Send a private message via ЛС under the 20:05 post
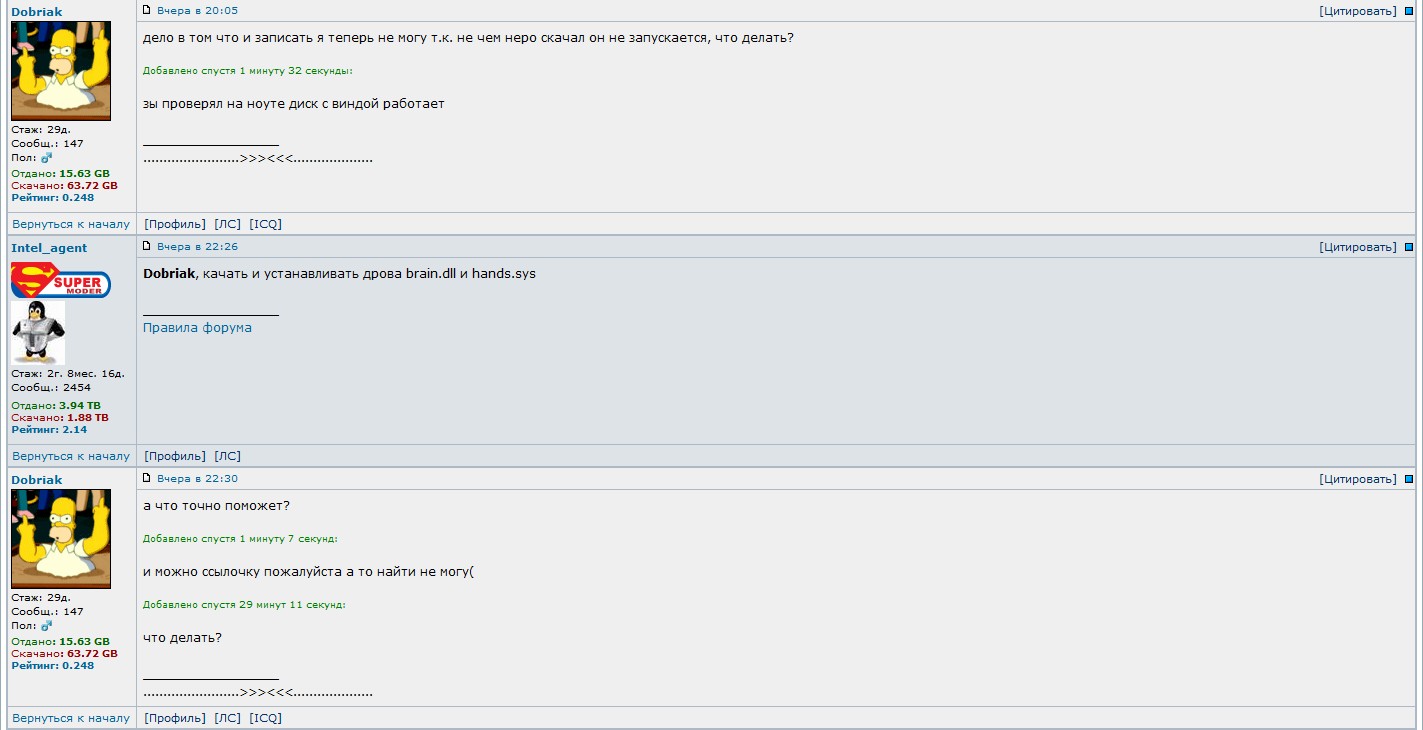1423x730 pixels. (228, 224)
